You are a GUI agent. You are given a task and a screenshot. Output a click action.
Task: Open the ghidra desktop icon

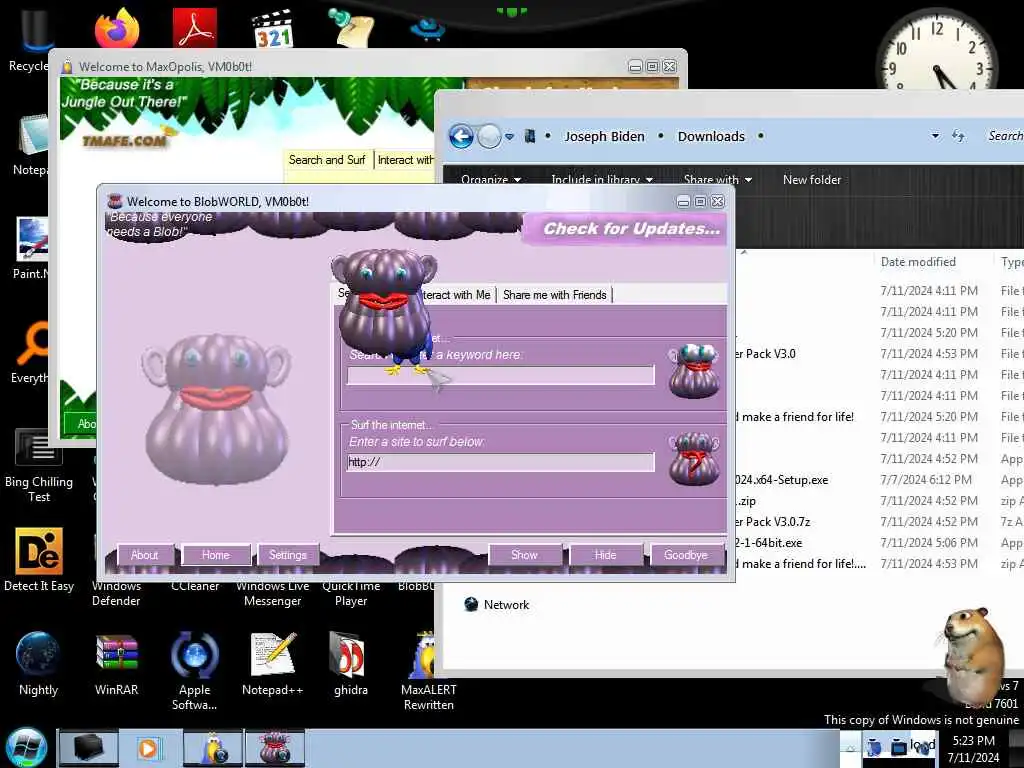point(351,664)
